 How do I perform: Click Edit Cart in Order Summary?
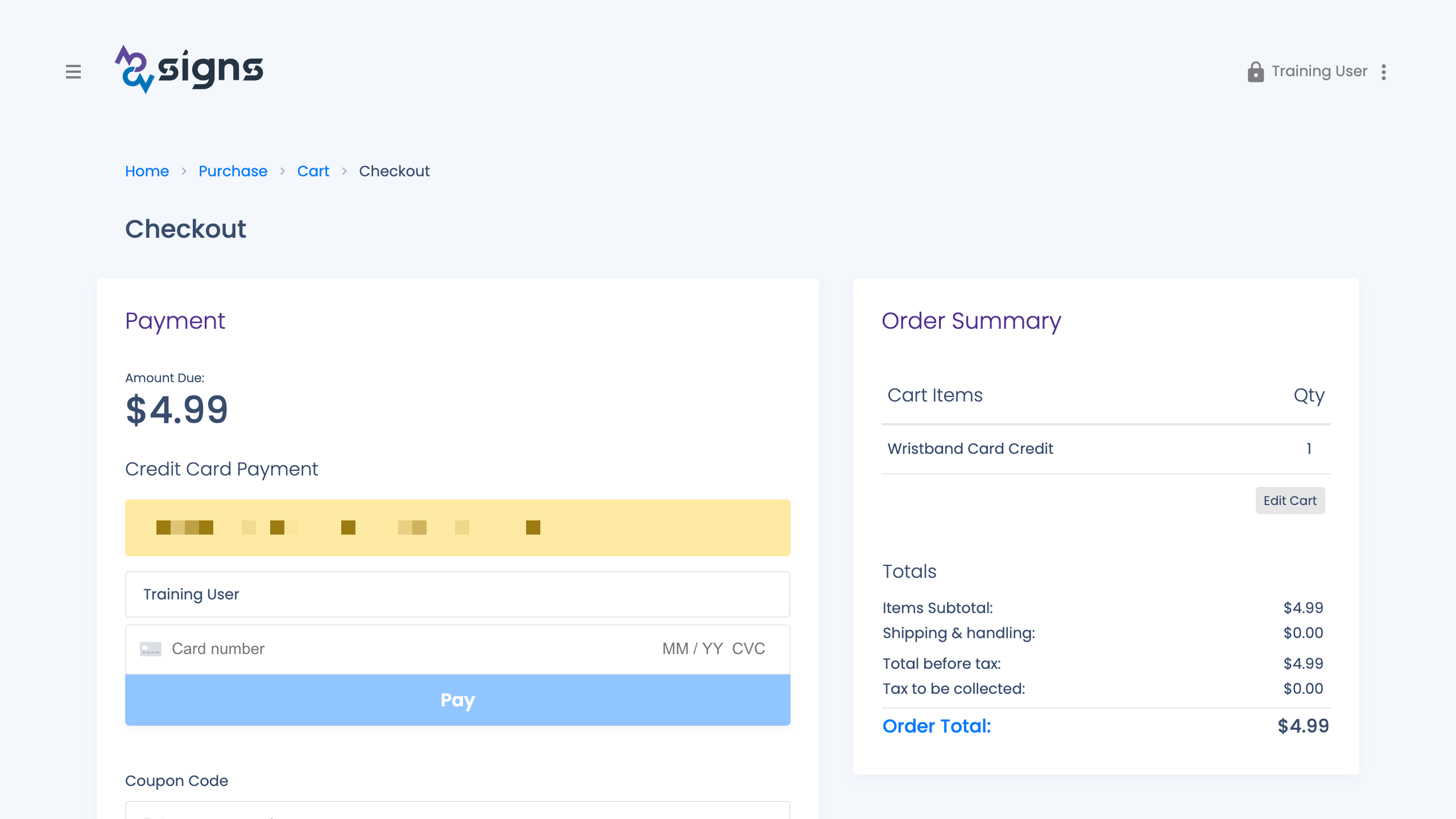pyautogui.click(x=1290, y=500)
